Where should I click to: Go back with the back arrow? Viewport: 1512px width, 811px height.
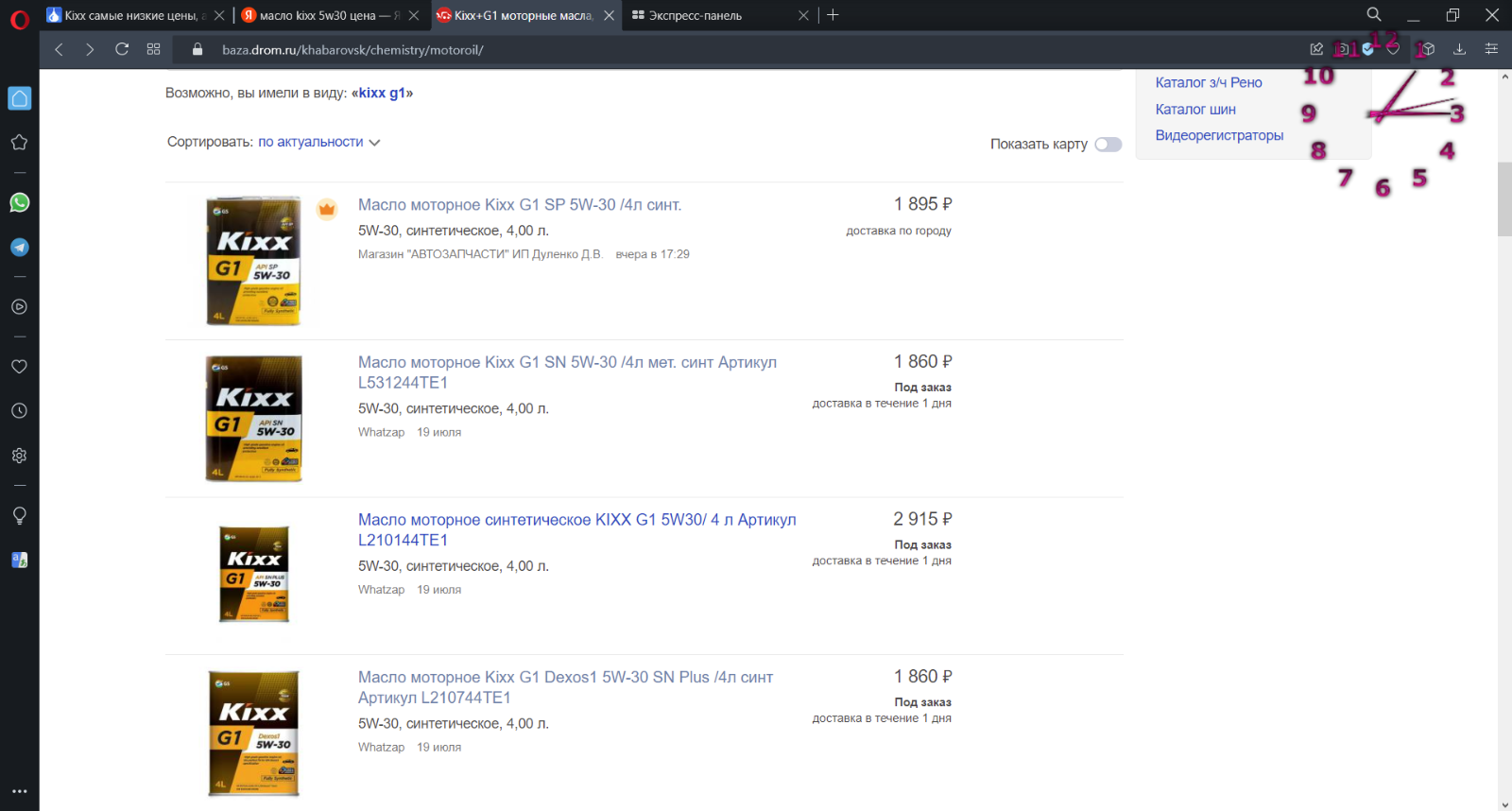pos(59,49)
